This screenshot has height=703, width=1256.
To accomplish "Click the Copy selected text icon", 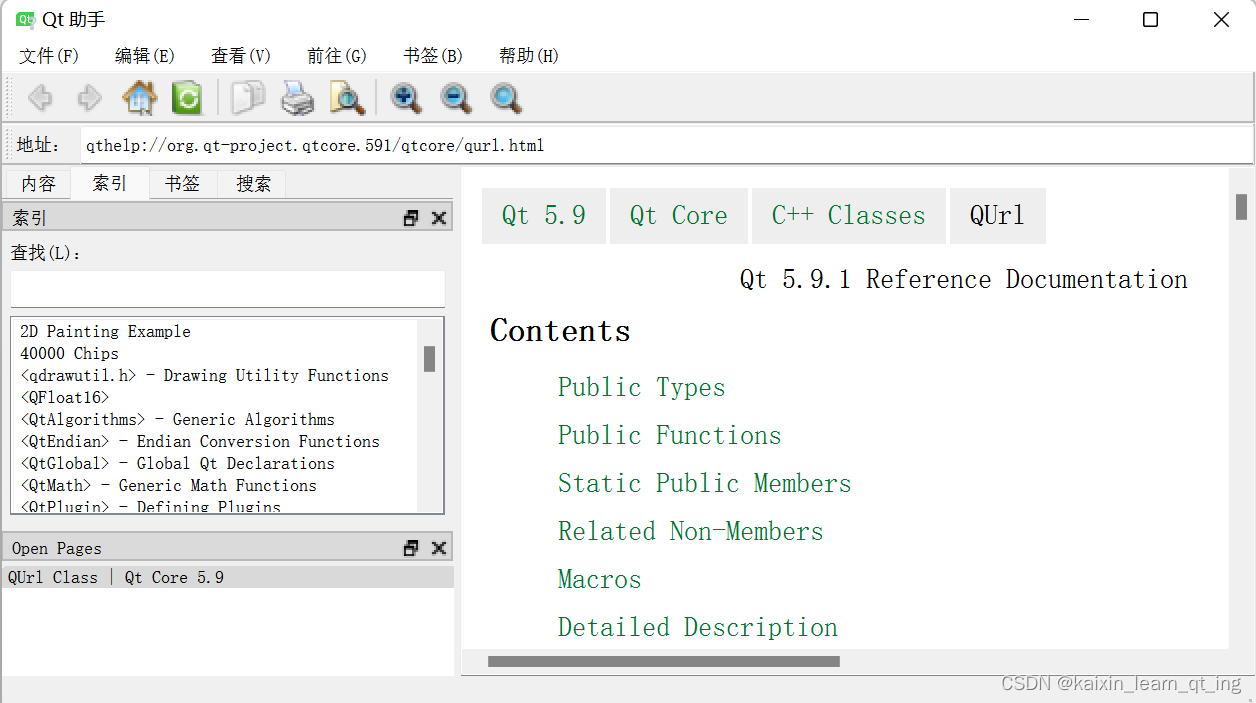I will point(248,98).
